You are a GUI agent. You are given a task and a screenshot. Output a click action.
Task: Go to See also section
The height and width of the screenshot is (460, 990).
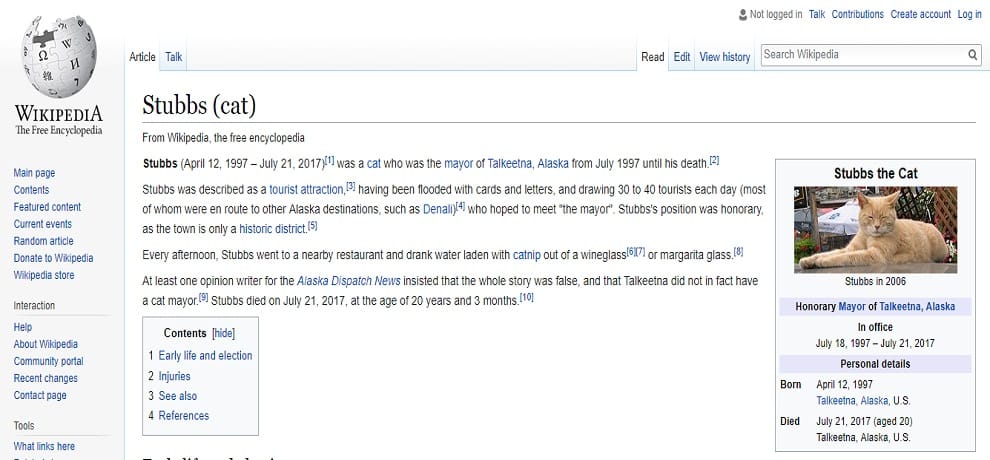(x=177, y=396)
